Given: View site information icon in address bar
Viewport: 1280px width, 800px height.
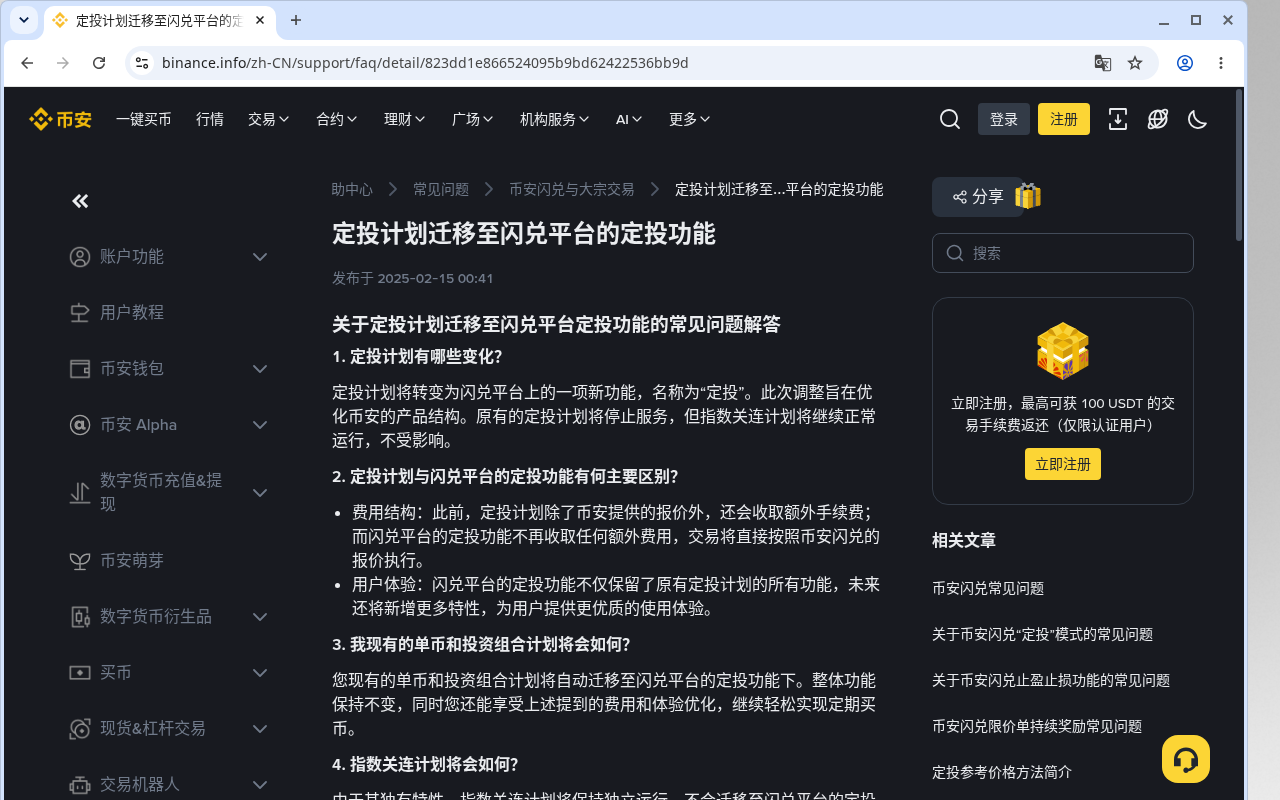Looking at the screenshot, I should [x=142, y=63].
